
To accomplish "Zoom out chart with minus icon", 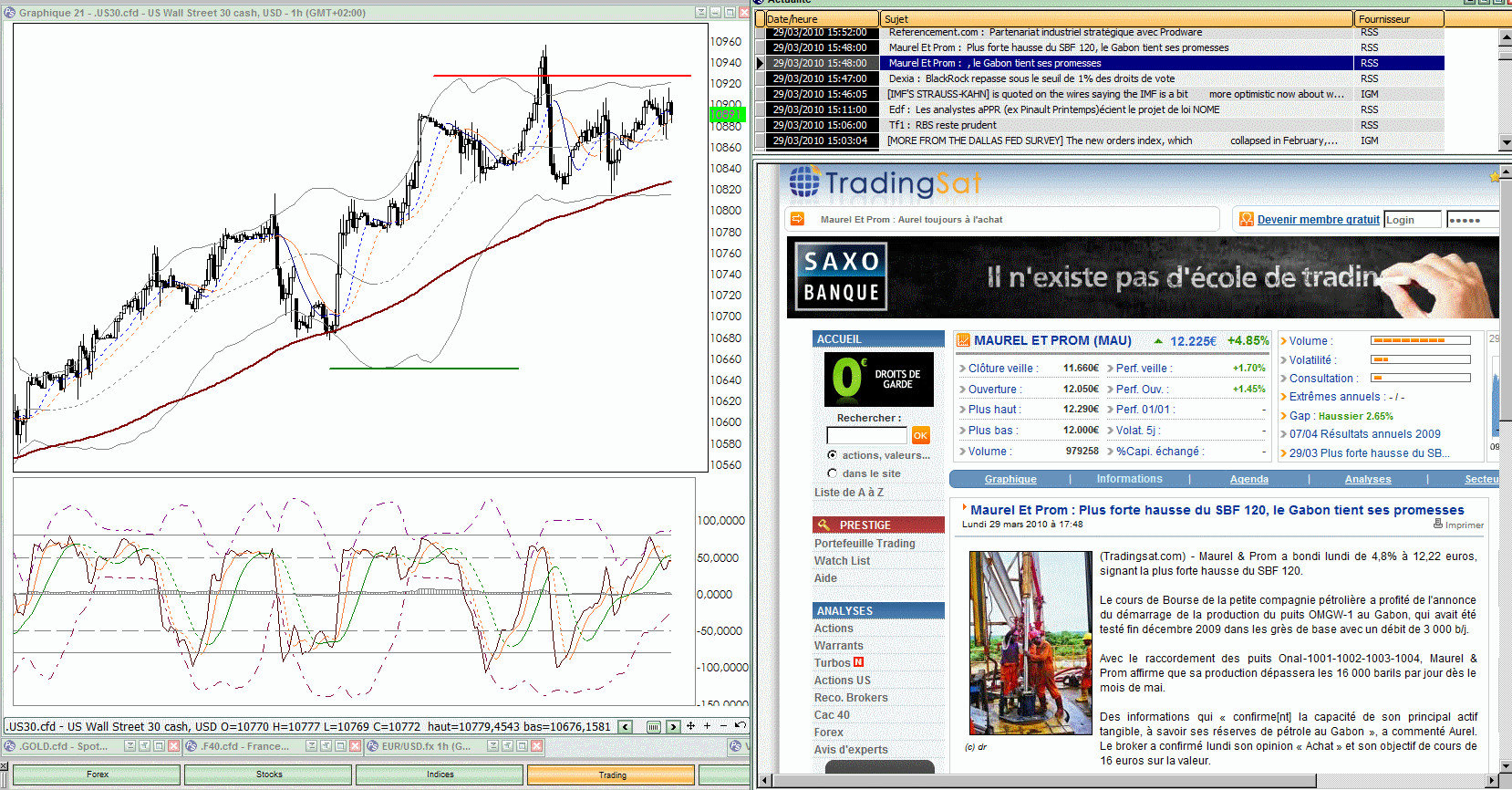I will tap(723, 726).
